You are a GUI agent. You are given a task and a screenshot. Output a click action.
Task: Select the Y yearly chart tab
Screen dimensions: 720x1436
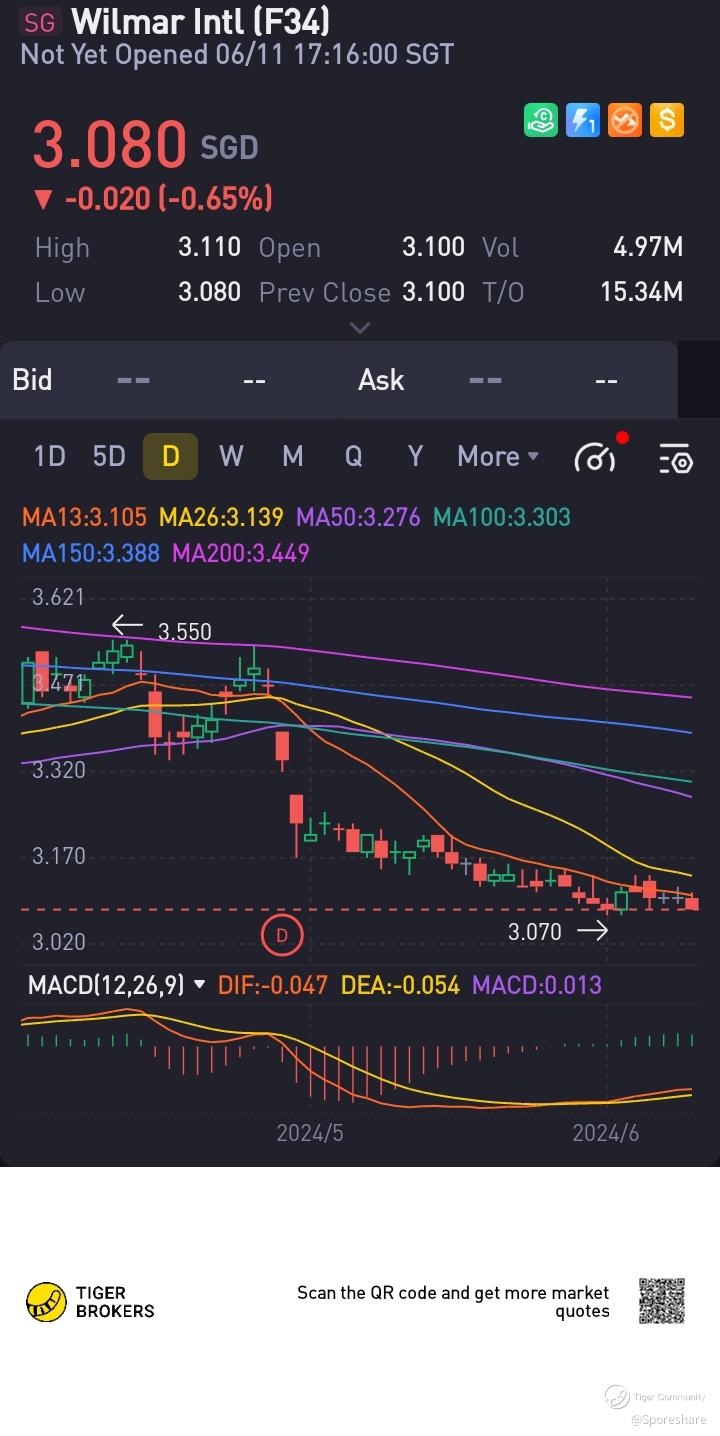pyautogui.click(x=415, y=456)
